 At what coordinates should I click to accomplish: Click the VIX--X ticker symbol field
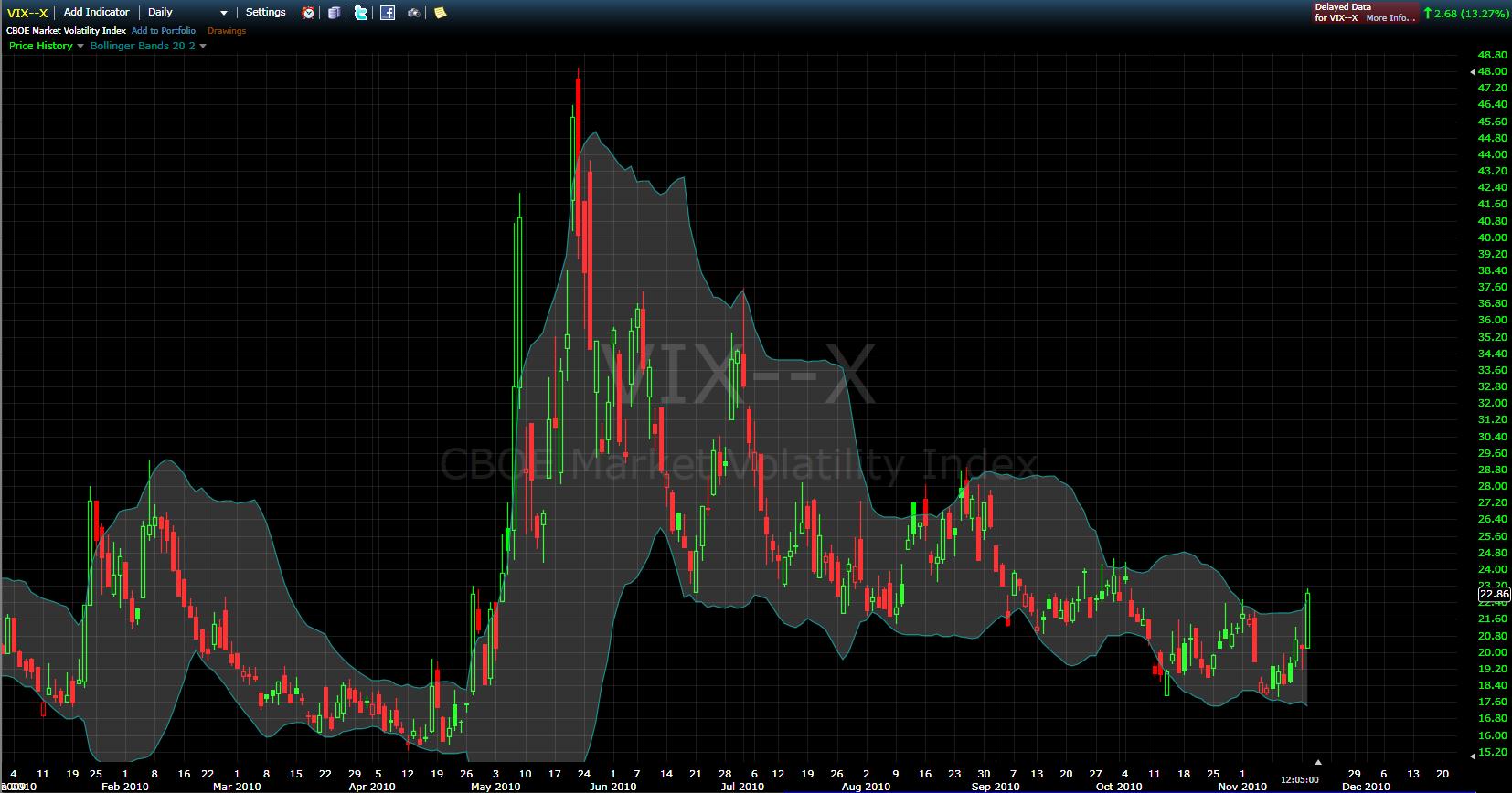(x=27, y=13)
